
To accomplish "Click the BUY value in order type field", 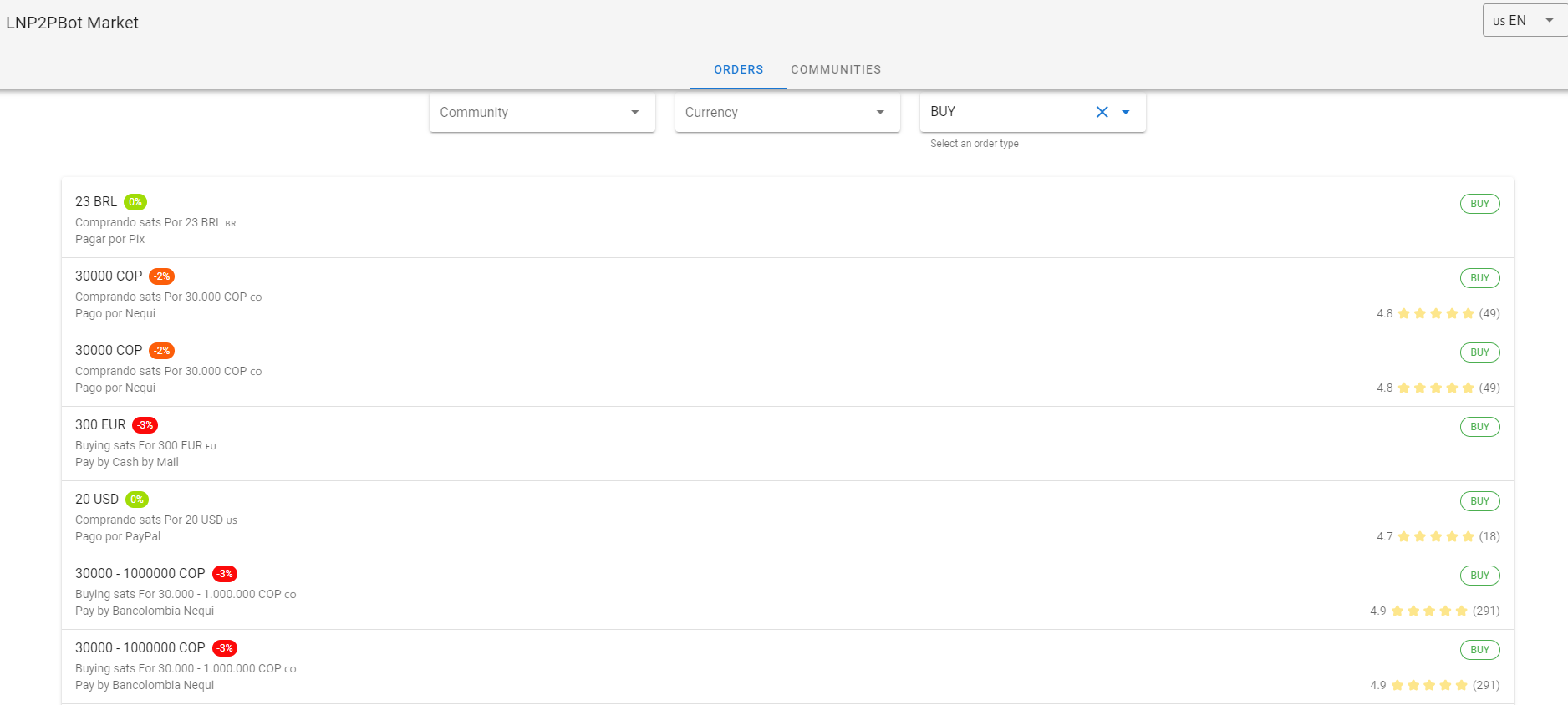I will point(943,112).
